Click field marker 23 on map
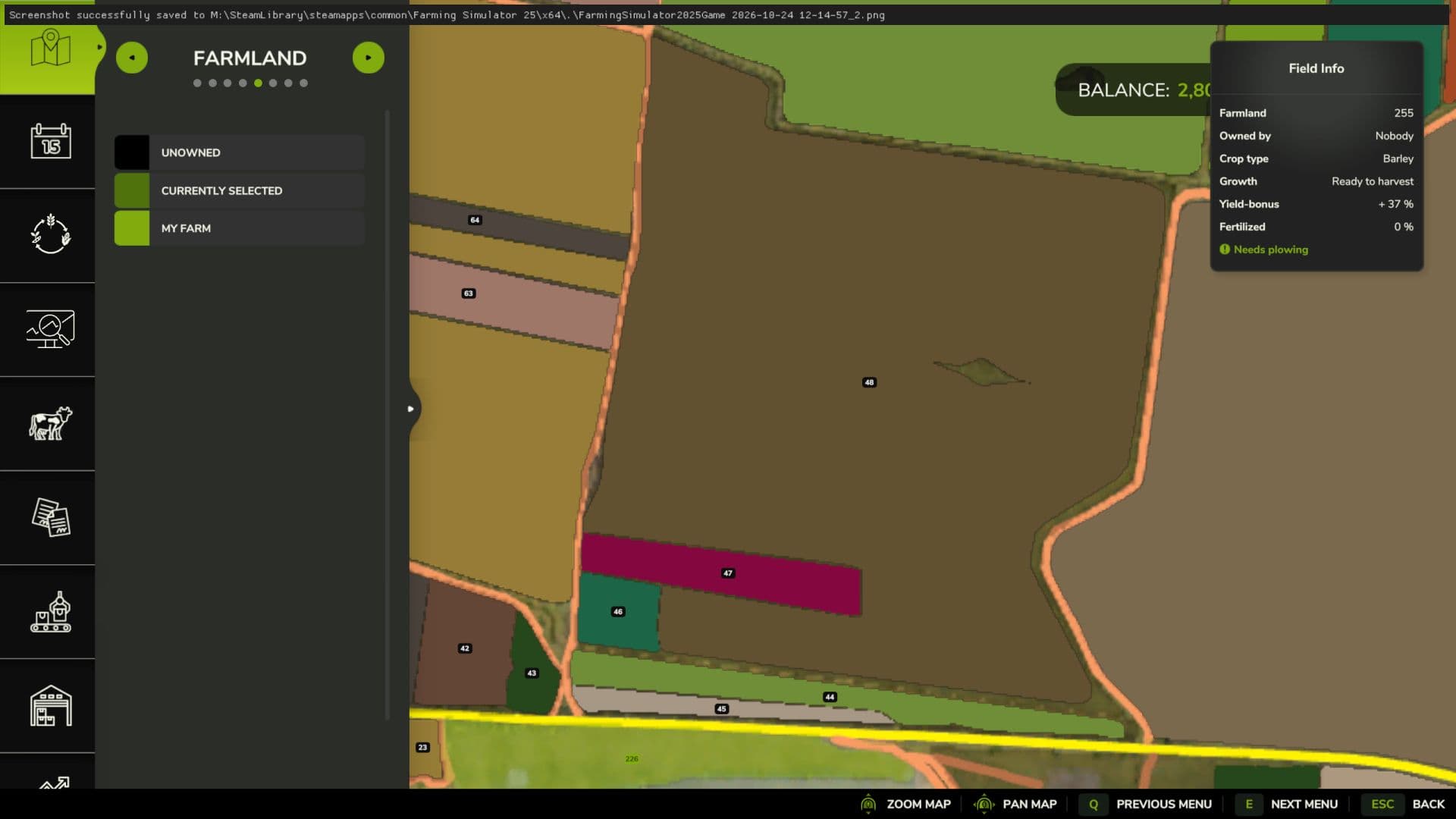This screenshot has width=1456, height=819. click(422, 747)
